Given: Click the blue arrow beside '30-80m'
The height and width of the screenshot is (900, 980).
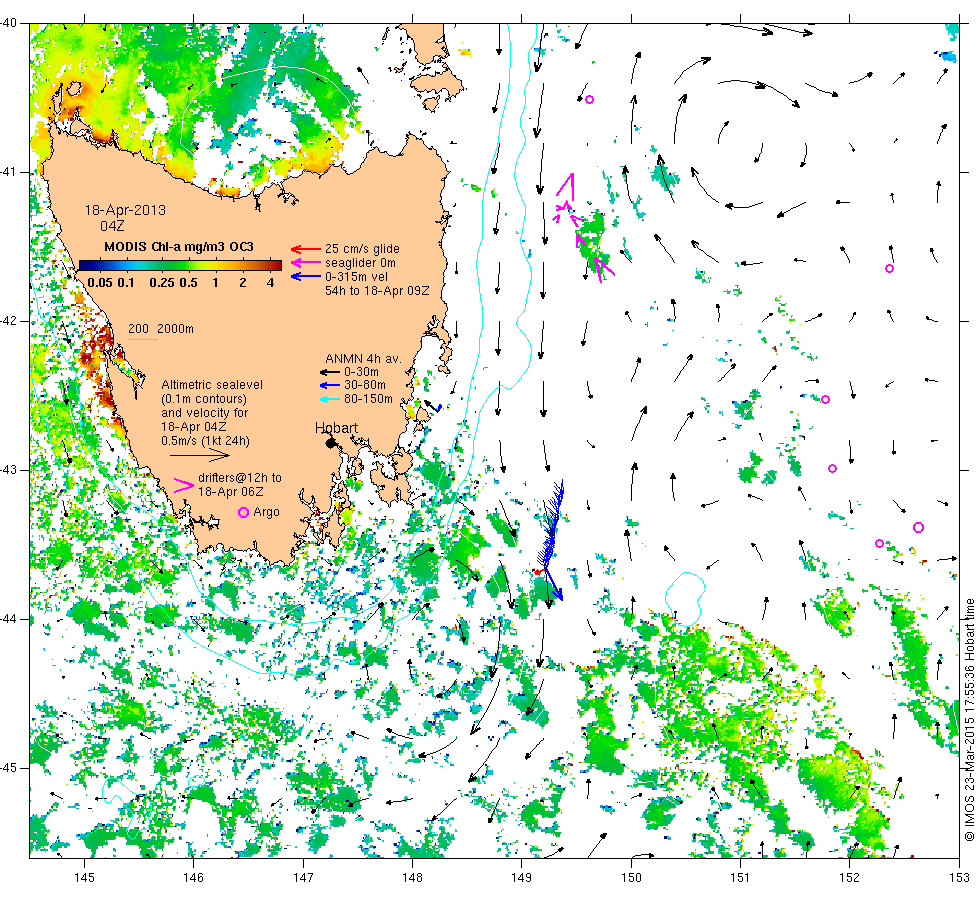Looking at the screenshot, I should (x=330, y=385).
